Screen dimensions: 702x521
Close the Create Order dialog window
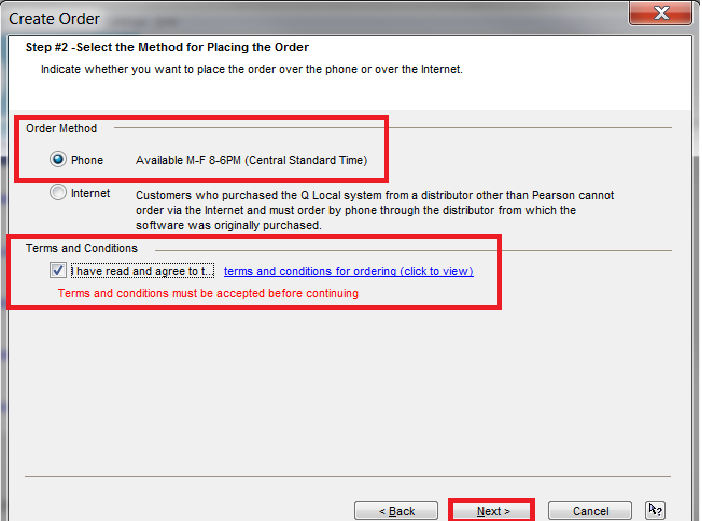tap(662, 14)
